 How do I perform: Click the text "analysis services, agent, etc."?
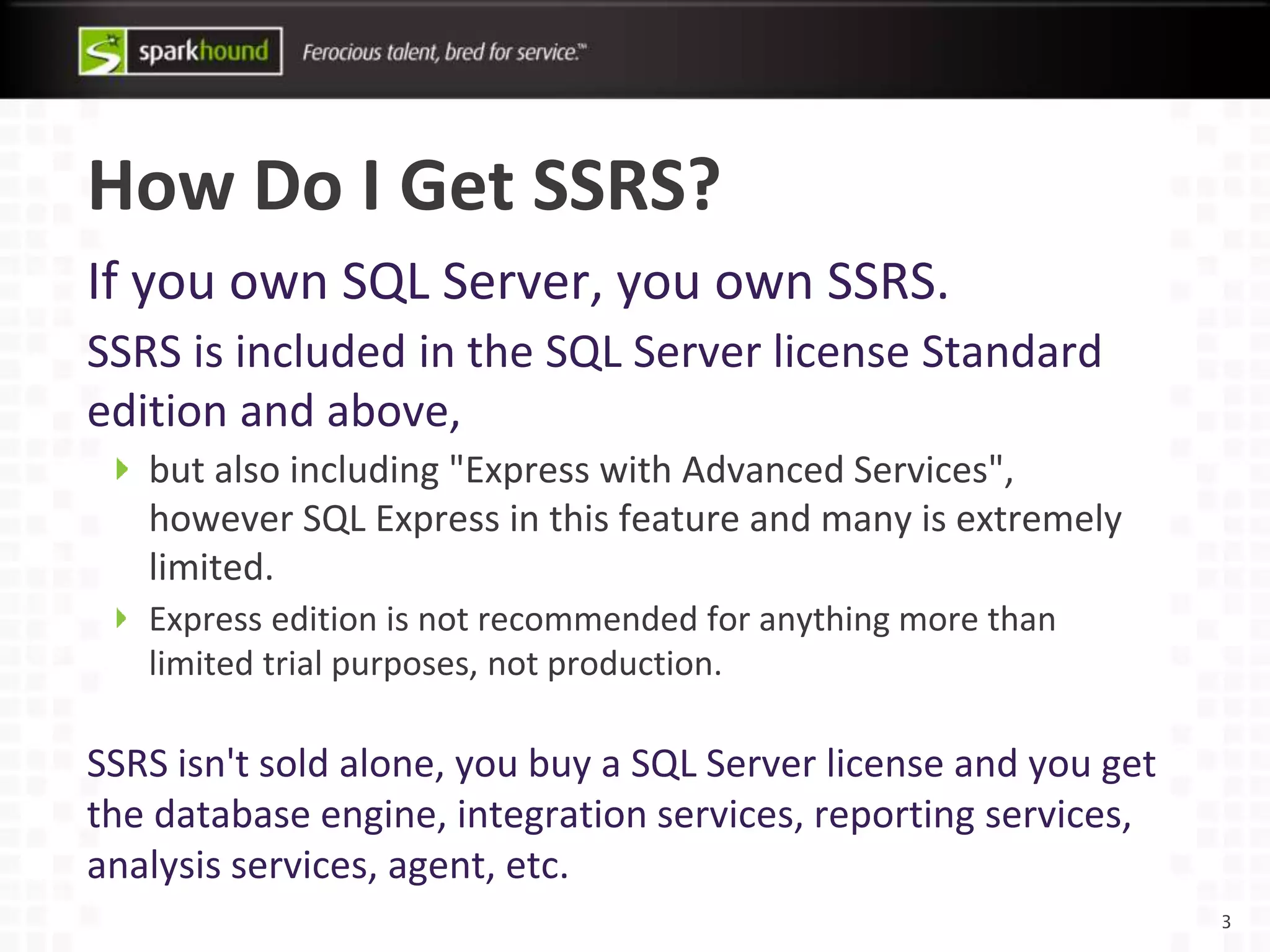(327, 866)
